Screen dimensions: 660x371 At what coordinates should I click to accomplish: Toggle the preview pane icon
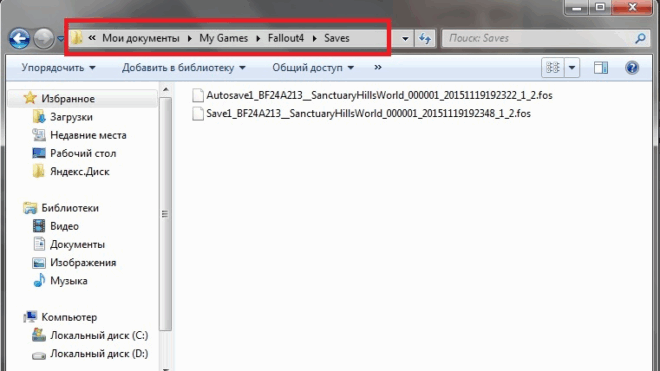(601, 68)
